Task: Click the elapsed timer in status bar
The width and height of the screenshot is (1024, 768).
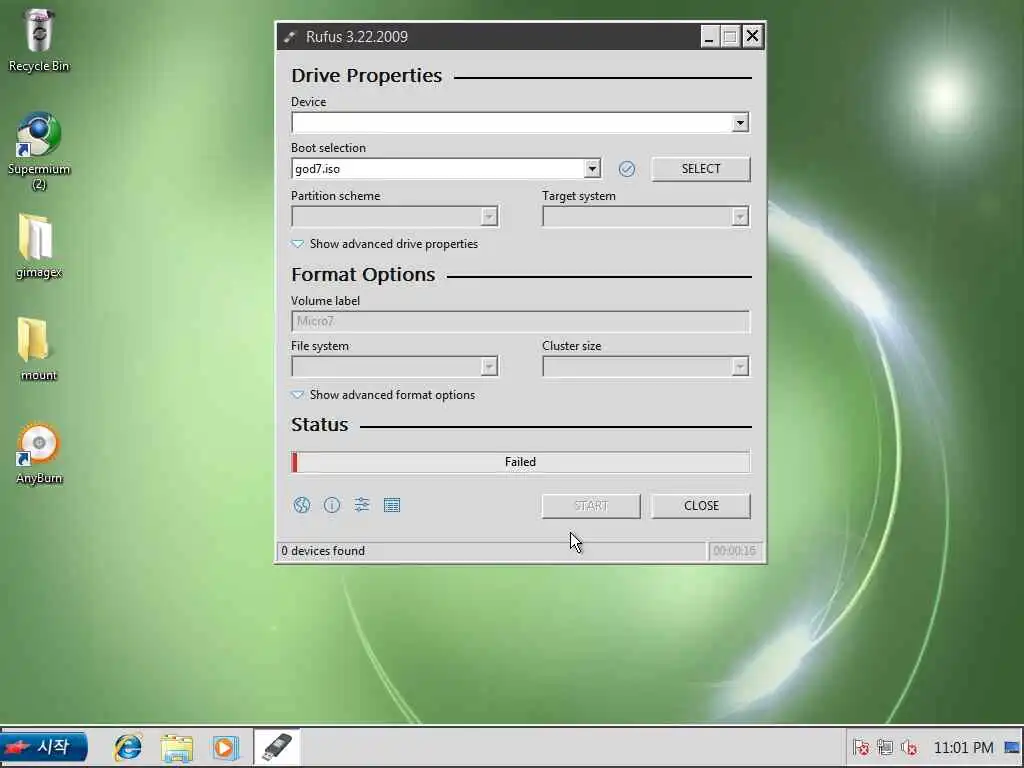Action: point(734,551)
